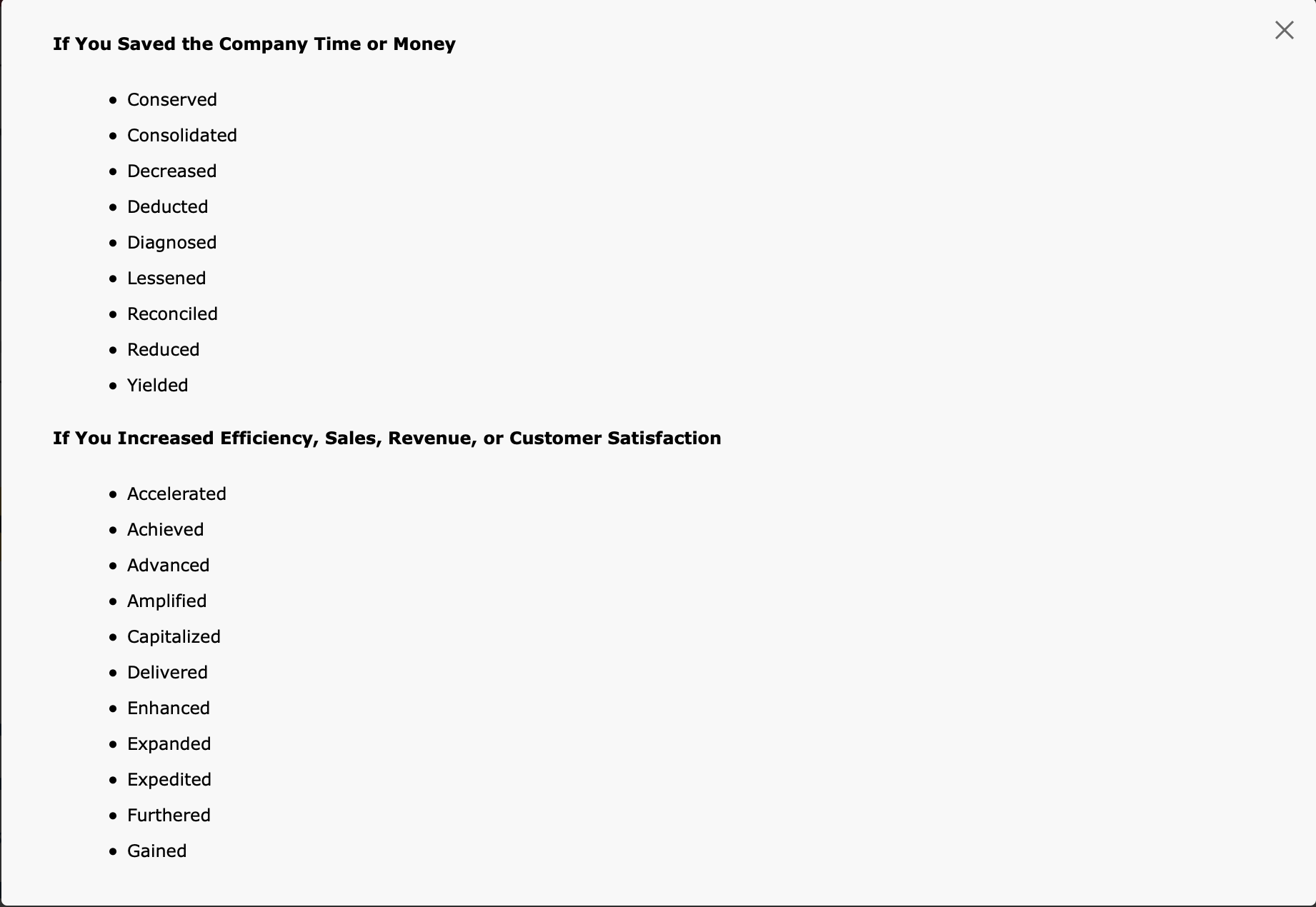The width and height of the screenshot is (1316, 907).
Task: Select Capitalized in the second list
Action: 174,637
